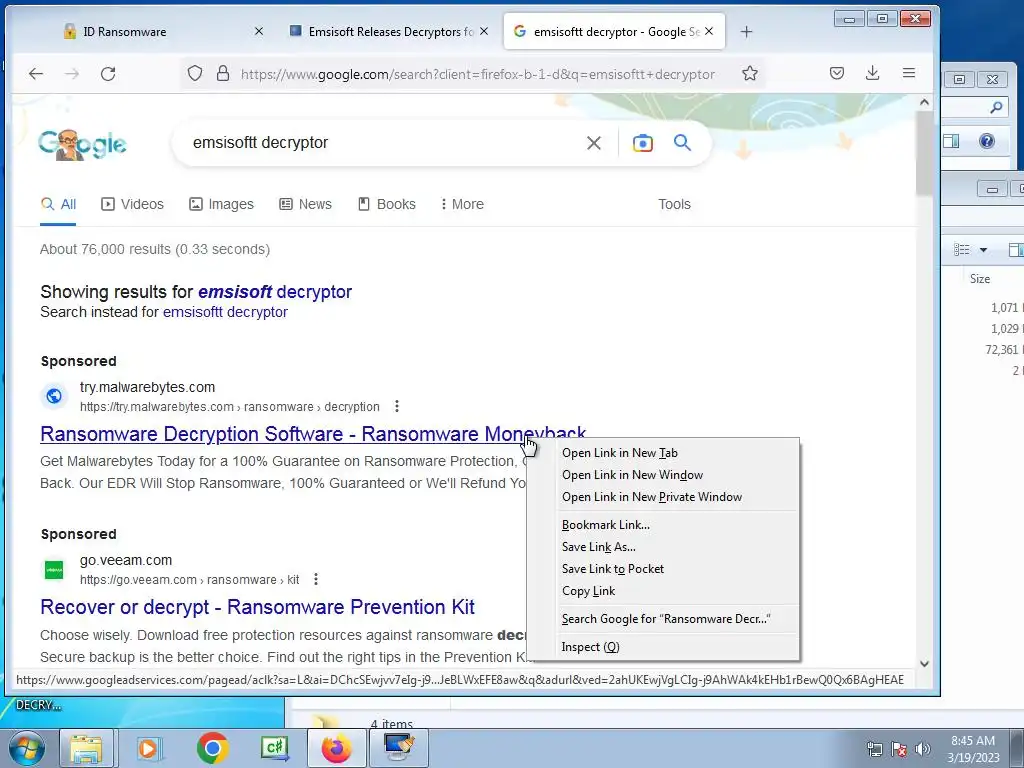Open options for Veeam ad
Screen dimensions: 1024x768
316,579
